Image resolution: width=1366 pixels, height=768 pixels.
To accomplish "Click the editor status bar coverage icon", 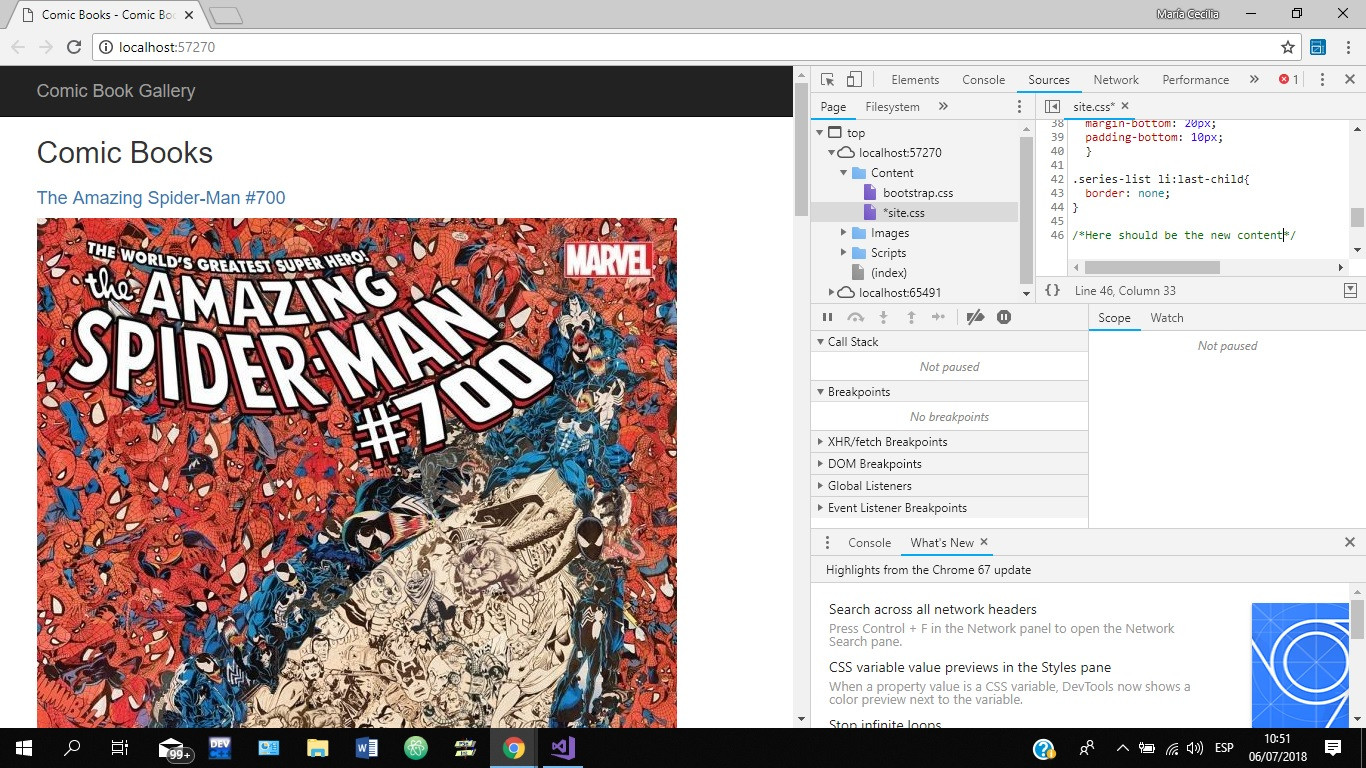I will click(x=1350, y=290).
